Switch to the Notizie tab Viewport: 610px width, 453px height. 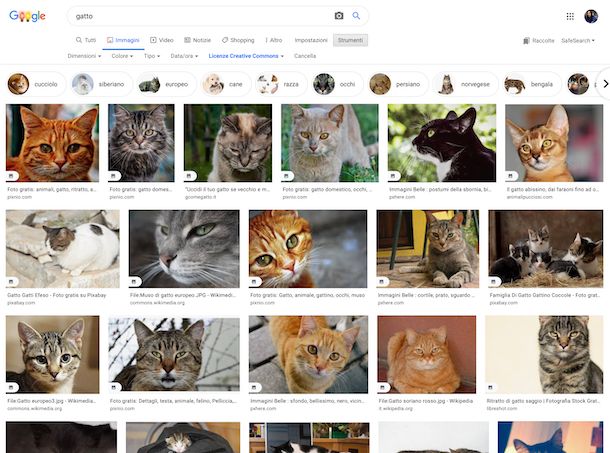[x=197, y=40]
